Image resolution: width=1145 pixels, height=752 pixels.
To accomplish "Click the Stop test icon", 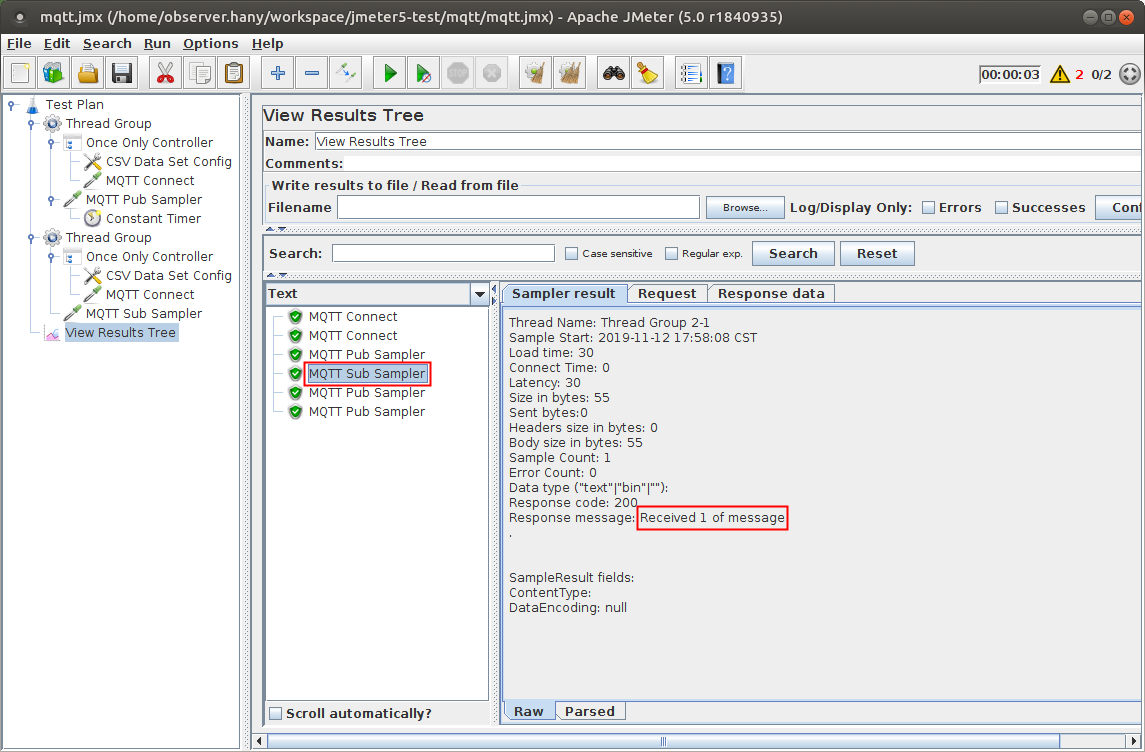I will point(458,73).
